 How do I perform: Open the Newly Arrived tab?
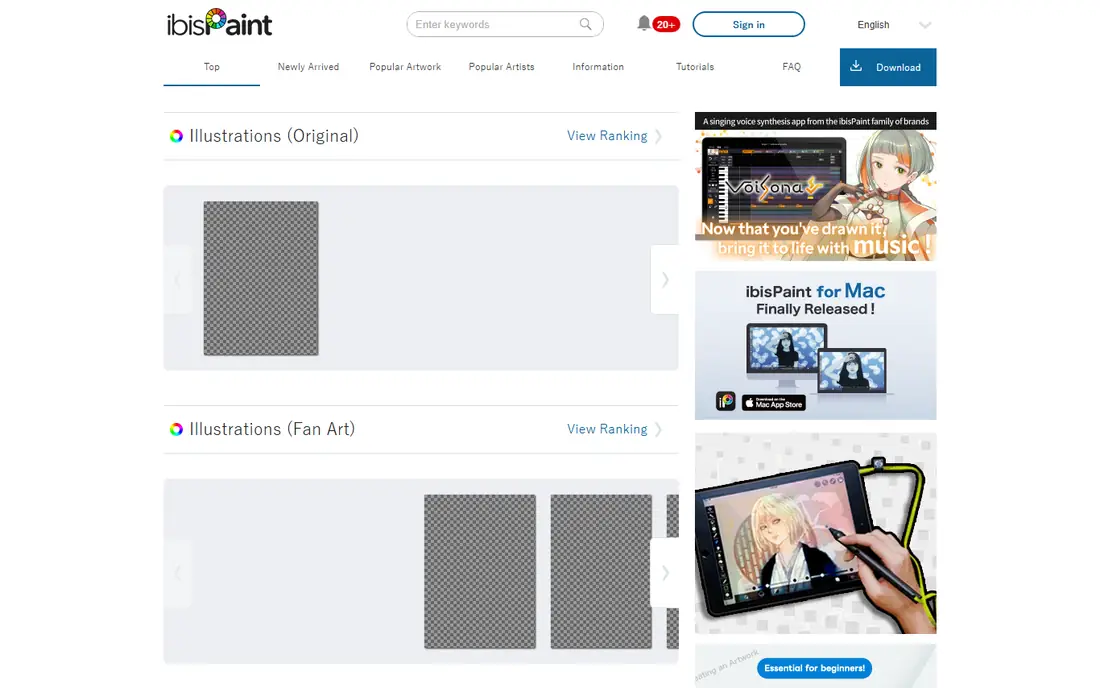click(x=308, y=67)
